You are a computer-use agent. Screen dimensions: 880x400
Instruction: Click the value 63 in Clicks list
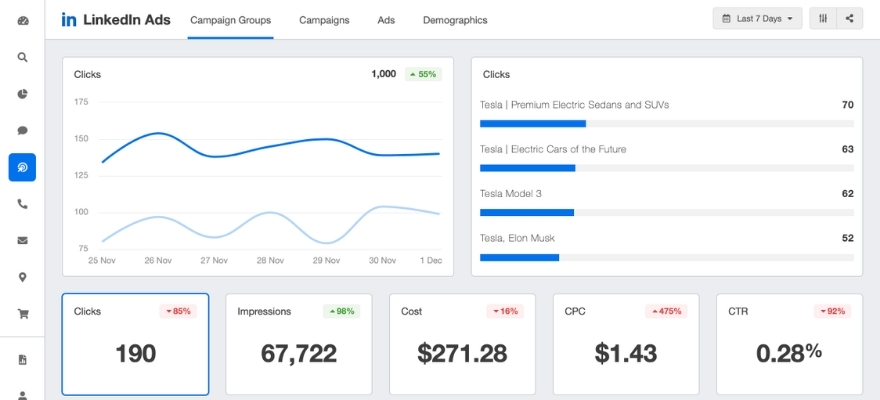tap(847, 149)
